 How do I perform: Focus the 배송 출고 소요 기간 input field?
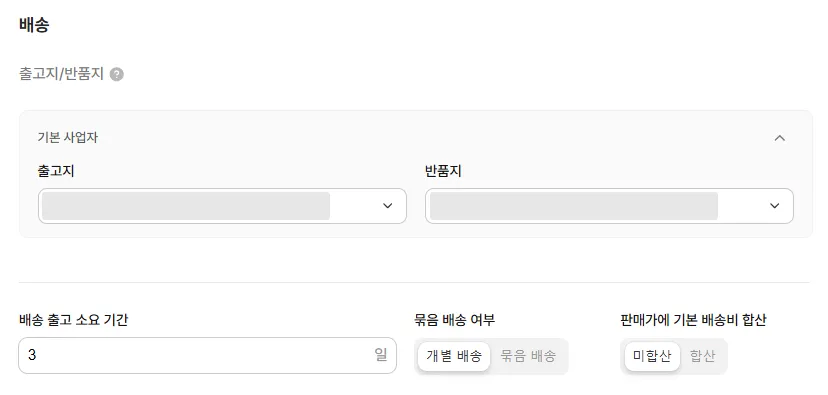208,355
